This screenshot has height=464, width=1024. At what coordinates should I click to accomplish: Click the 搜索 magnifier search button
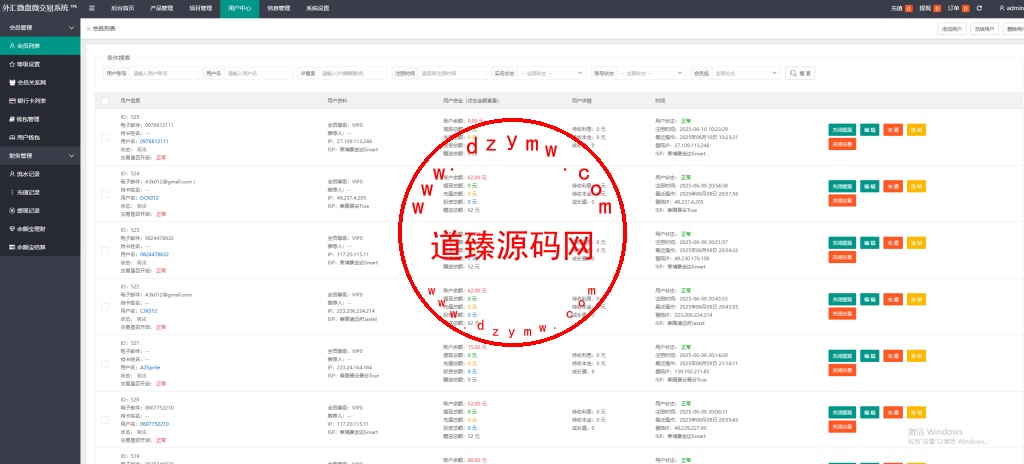(x=800, y=73)
